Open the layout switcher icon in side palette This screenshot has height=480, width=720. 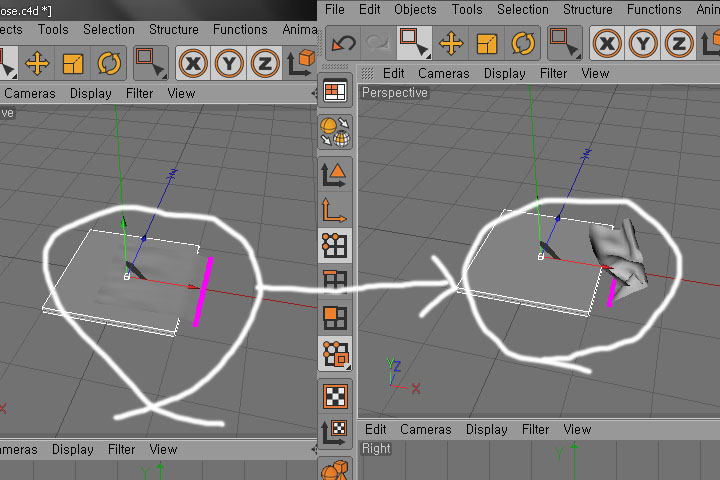[335, 91]
